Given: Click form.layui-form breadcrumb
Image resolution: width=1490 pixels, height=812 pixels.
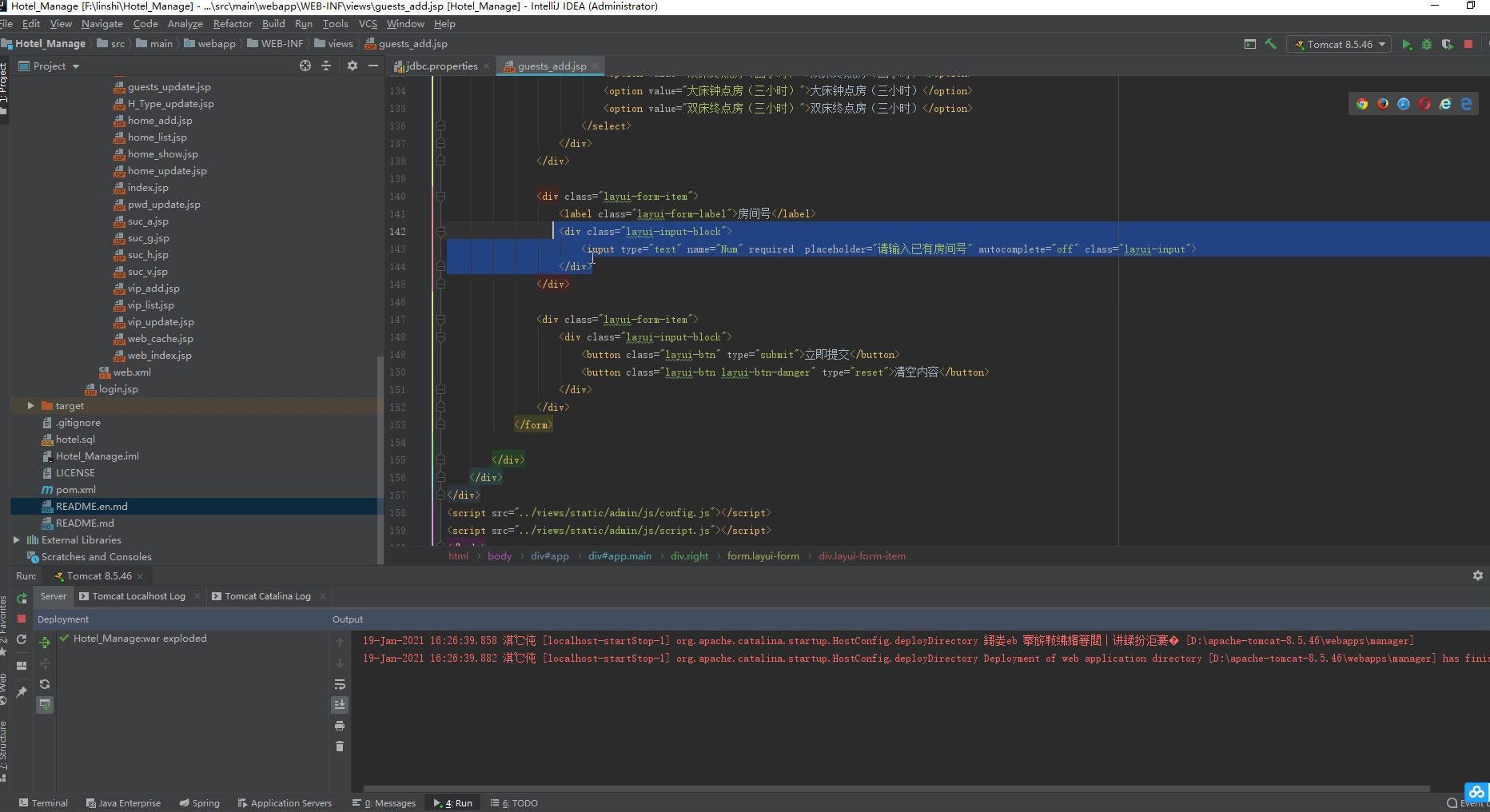Looking at the screenshot, I should [763, 556].
